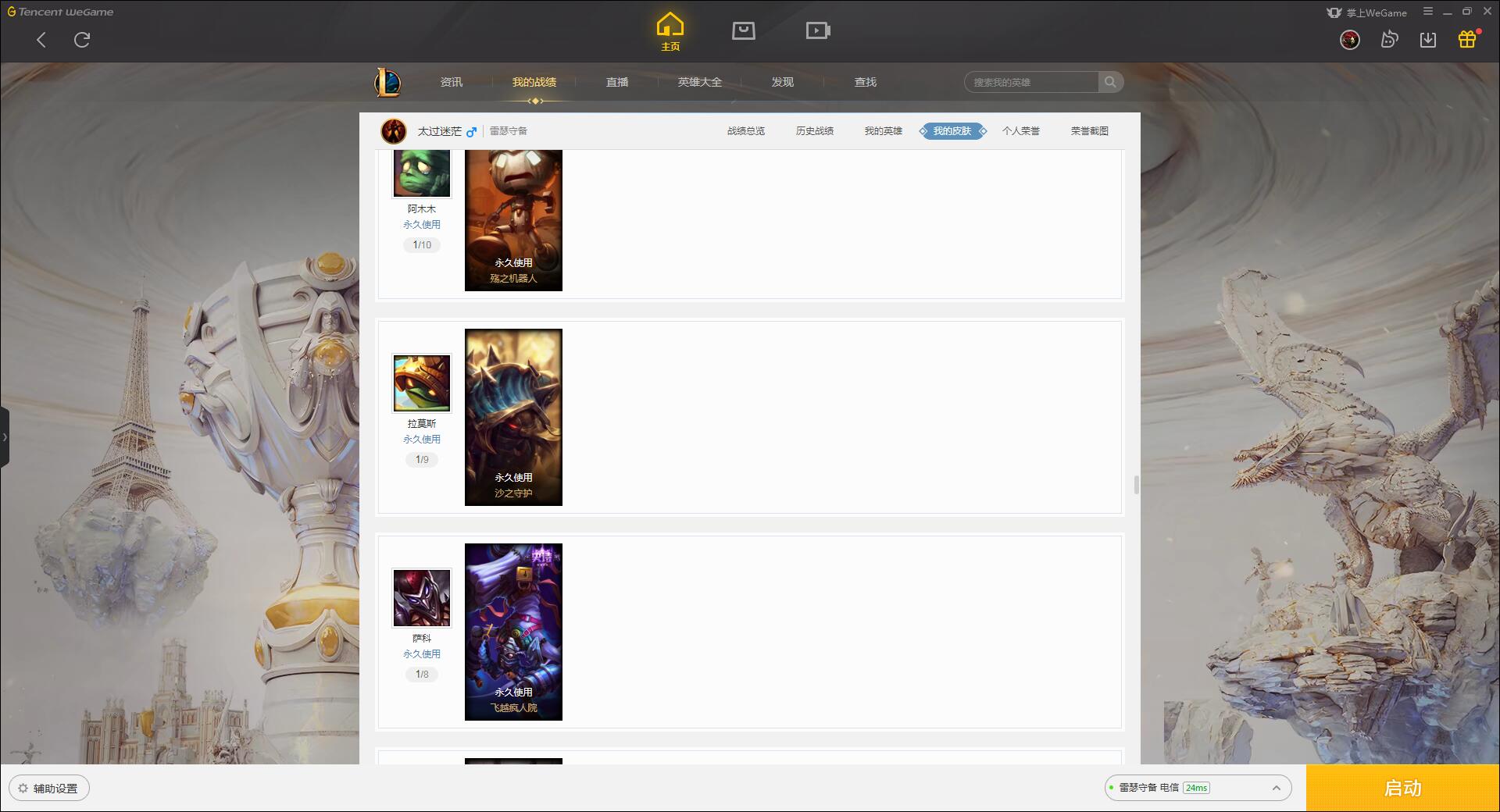The width and height of the screenshot is (1500, 812).
Task: Switch to 历史战绩 section
Action: 815,131
